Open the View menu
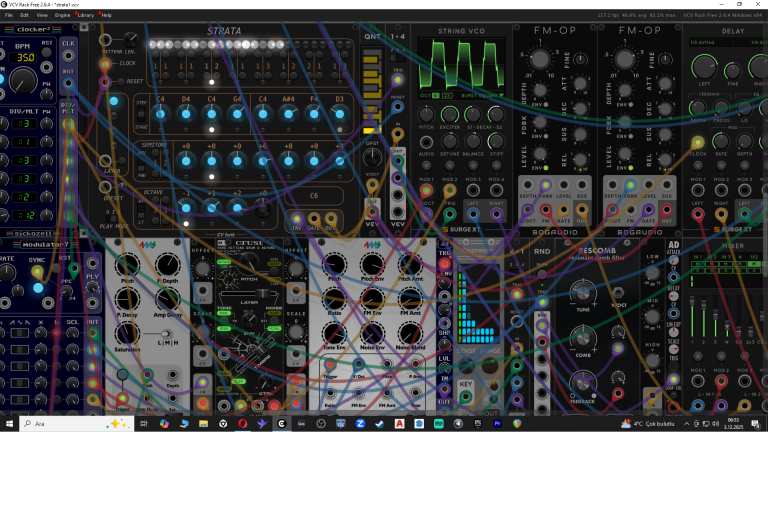Image resolution: width=768 pixels, height=518 pixels. click(42, 15)
